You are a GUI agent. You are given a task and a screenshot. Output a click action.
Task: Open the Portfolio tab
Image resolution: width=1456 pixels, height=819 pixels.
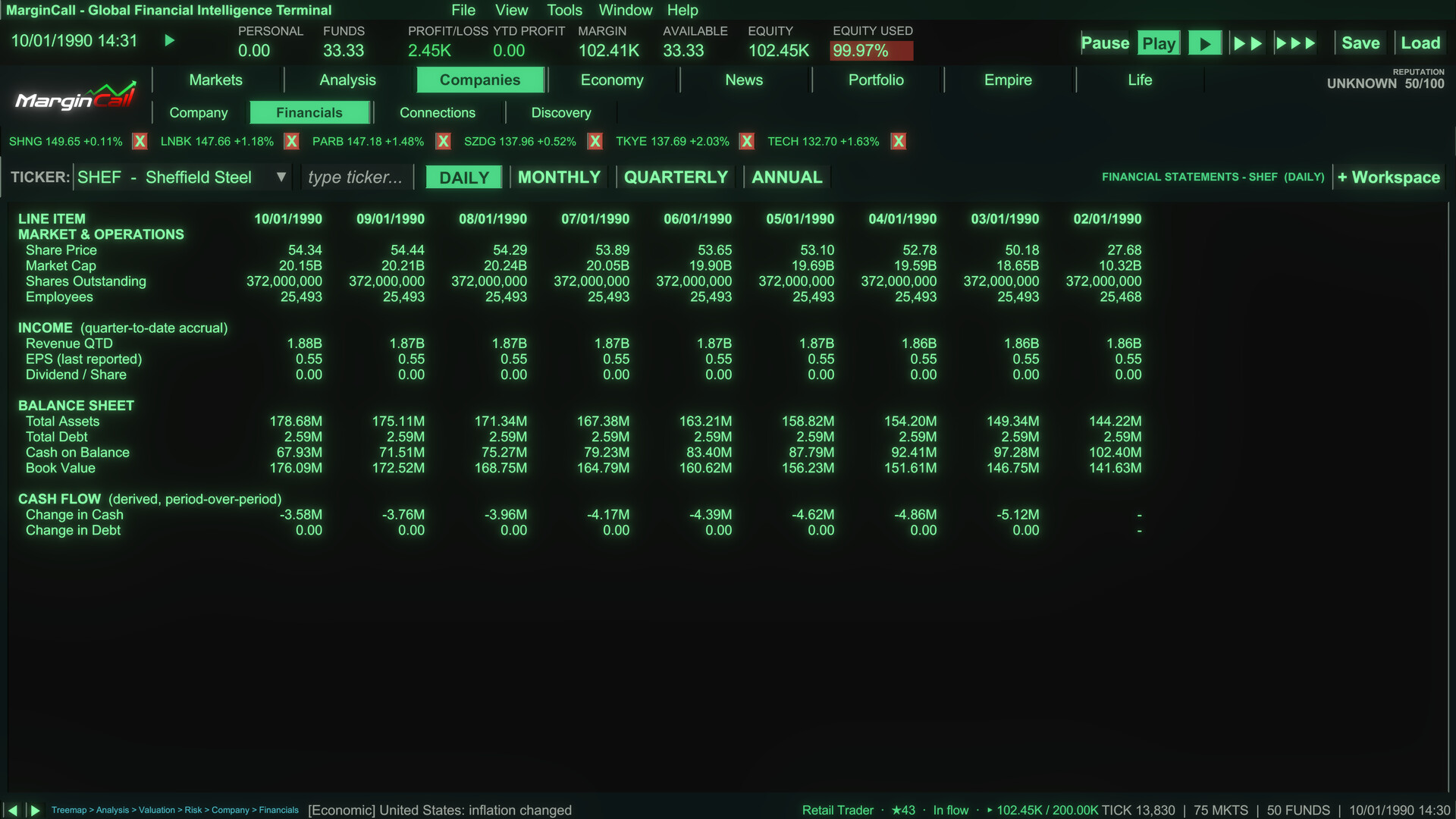[876, 80]
